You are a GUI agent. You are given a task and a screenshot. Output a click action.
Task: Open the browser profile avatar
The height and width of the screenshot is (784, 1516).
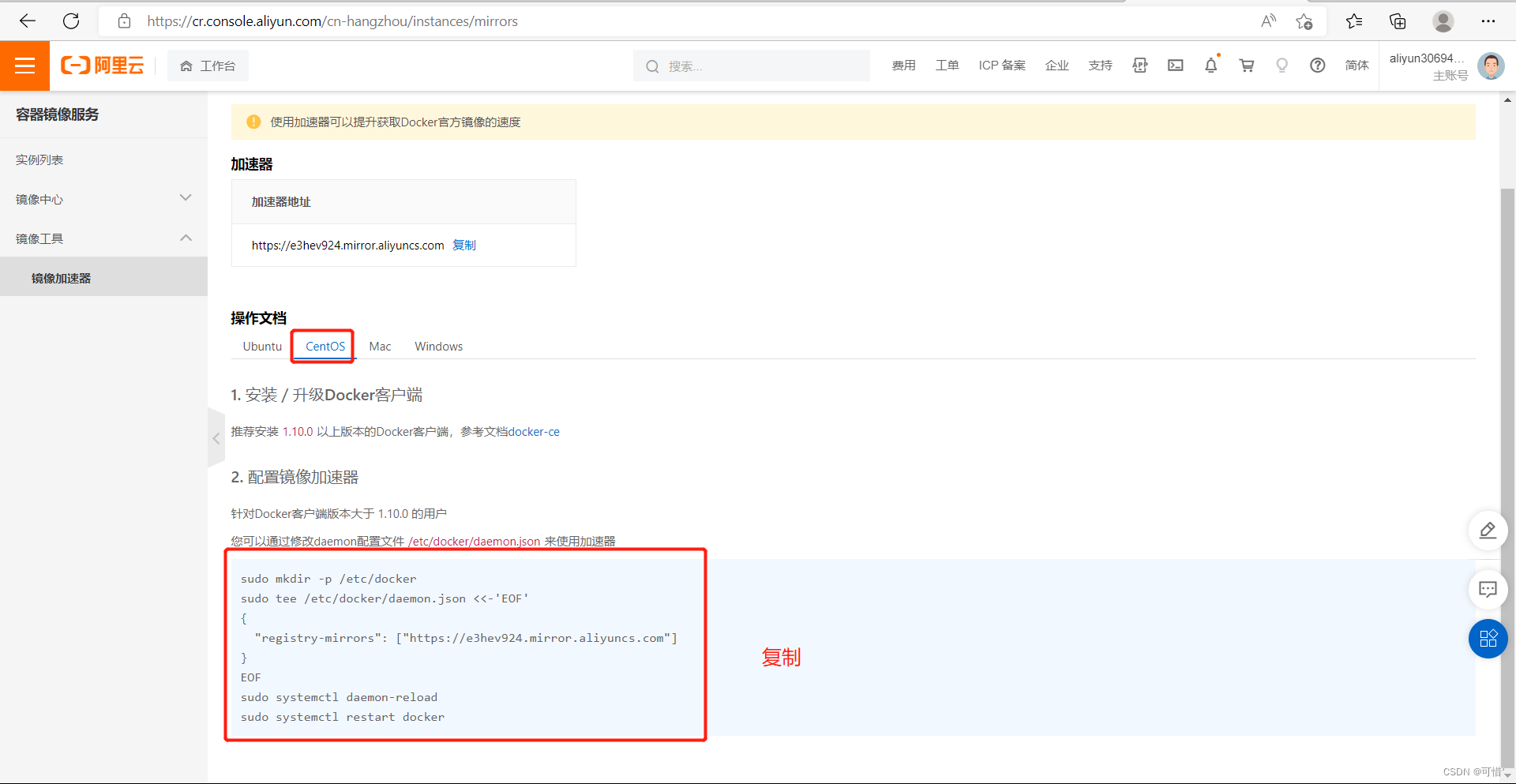pos(1443,21)
